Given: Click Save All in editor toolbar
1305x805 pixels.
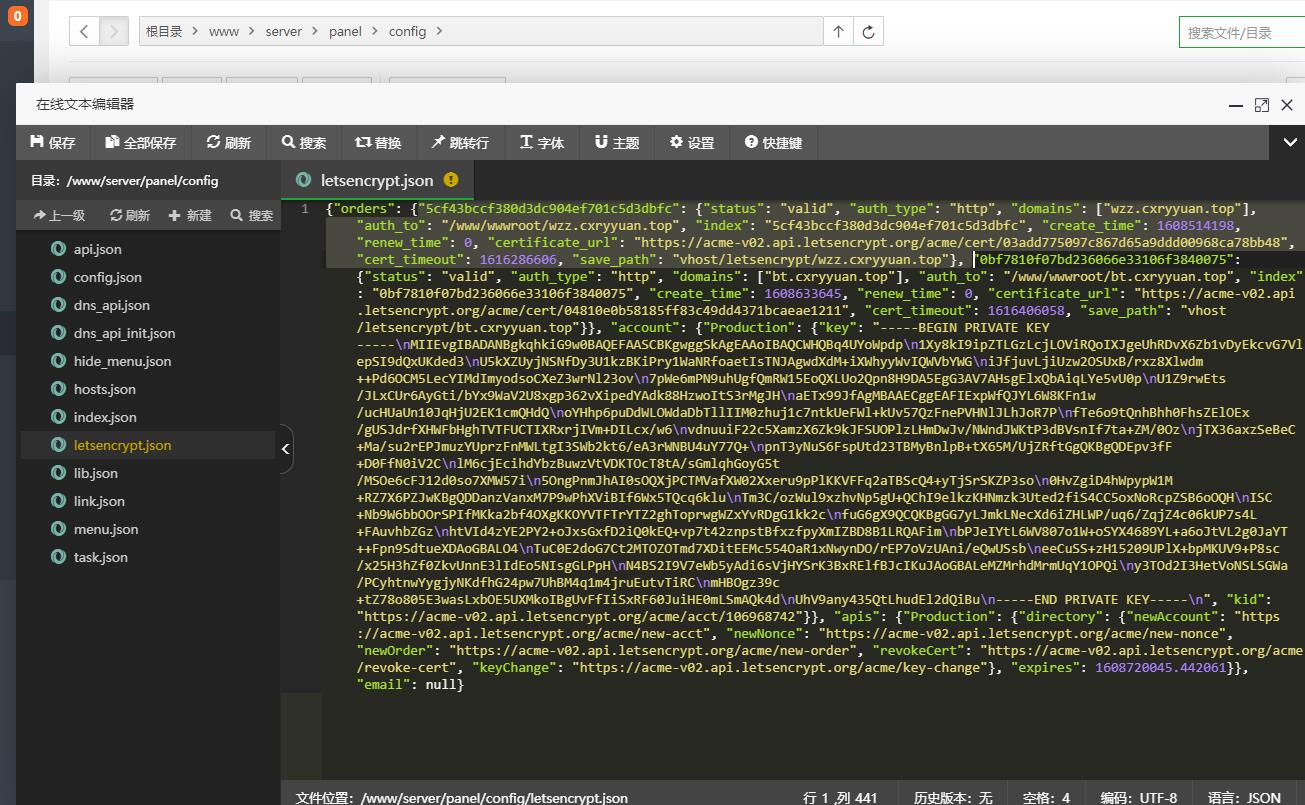Looking at the screenshot, I should (x=140, y=143).
